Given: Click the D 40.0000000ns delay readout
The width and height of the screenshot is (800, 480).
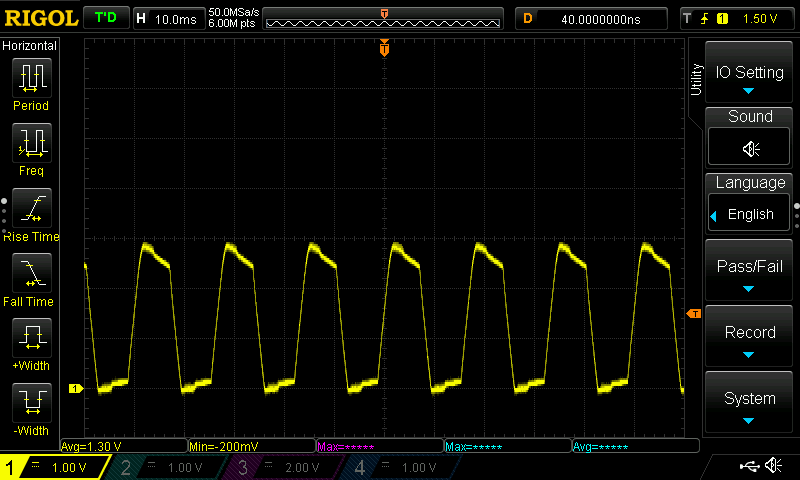Looking at the screenshot, I should 591,18.
